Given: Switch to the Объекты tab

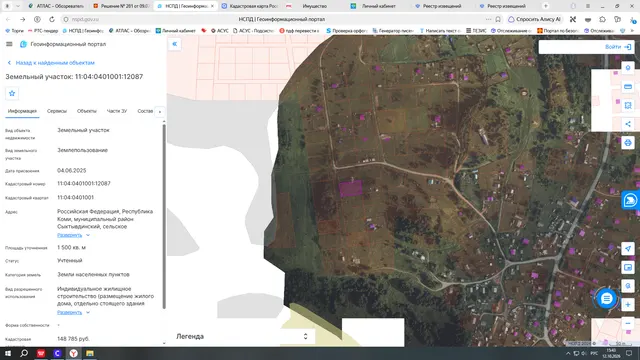Looking at the screenshot, I should pyautogui.click(x=87, y=111).
